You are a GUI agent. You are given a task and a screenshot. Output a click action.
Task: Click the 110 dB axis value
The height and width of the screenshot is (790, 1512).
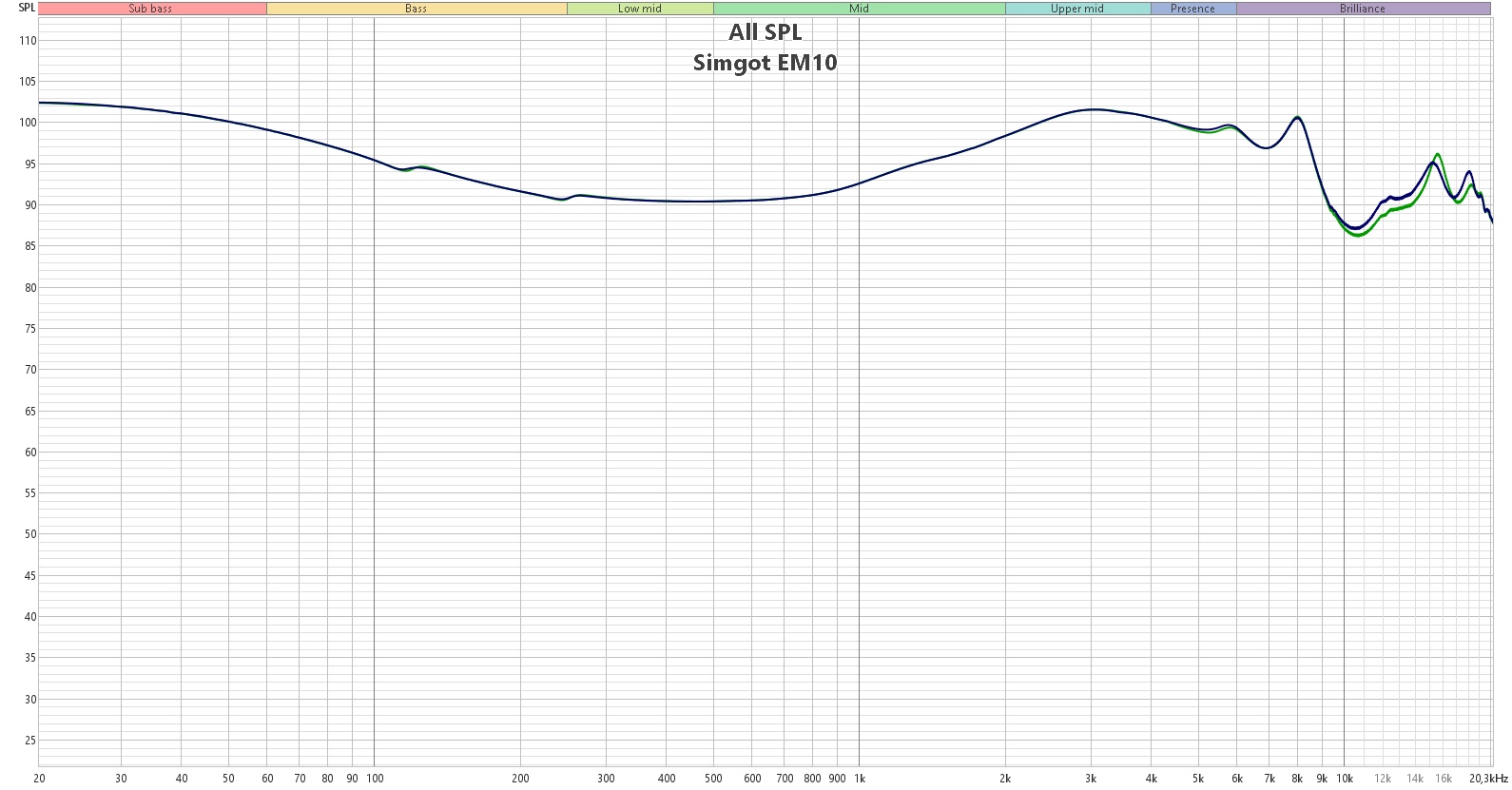[28, 41]
